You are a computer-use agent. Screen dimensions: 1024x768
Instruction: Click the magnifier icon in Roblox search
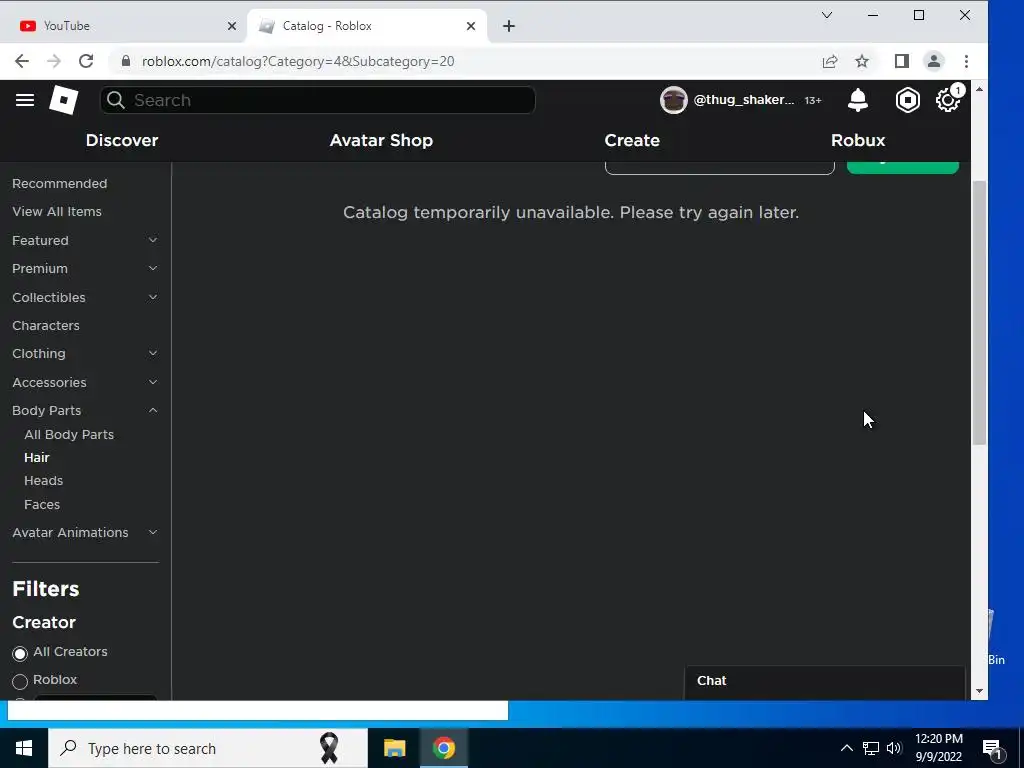[116, 100]
